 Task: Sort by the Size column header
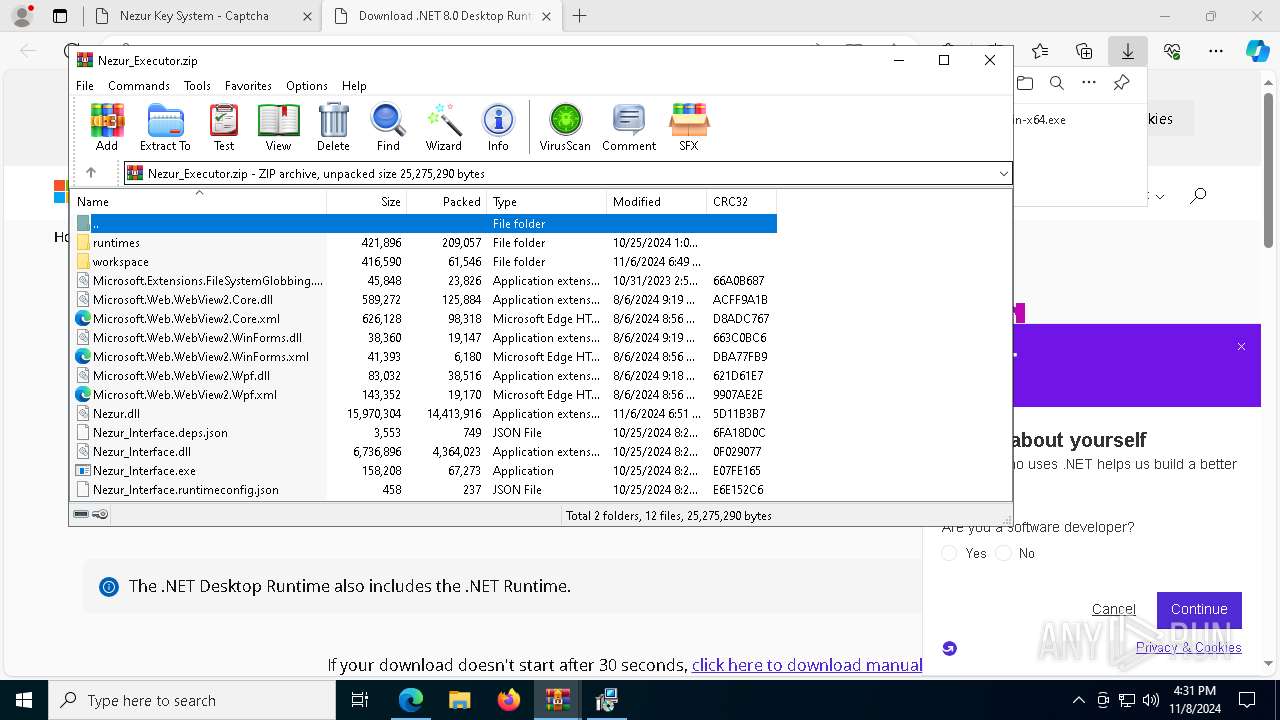click(367, 201)
